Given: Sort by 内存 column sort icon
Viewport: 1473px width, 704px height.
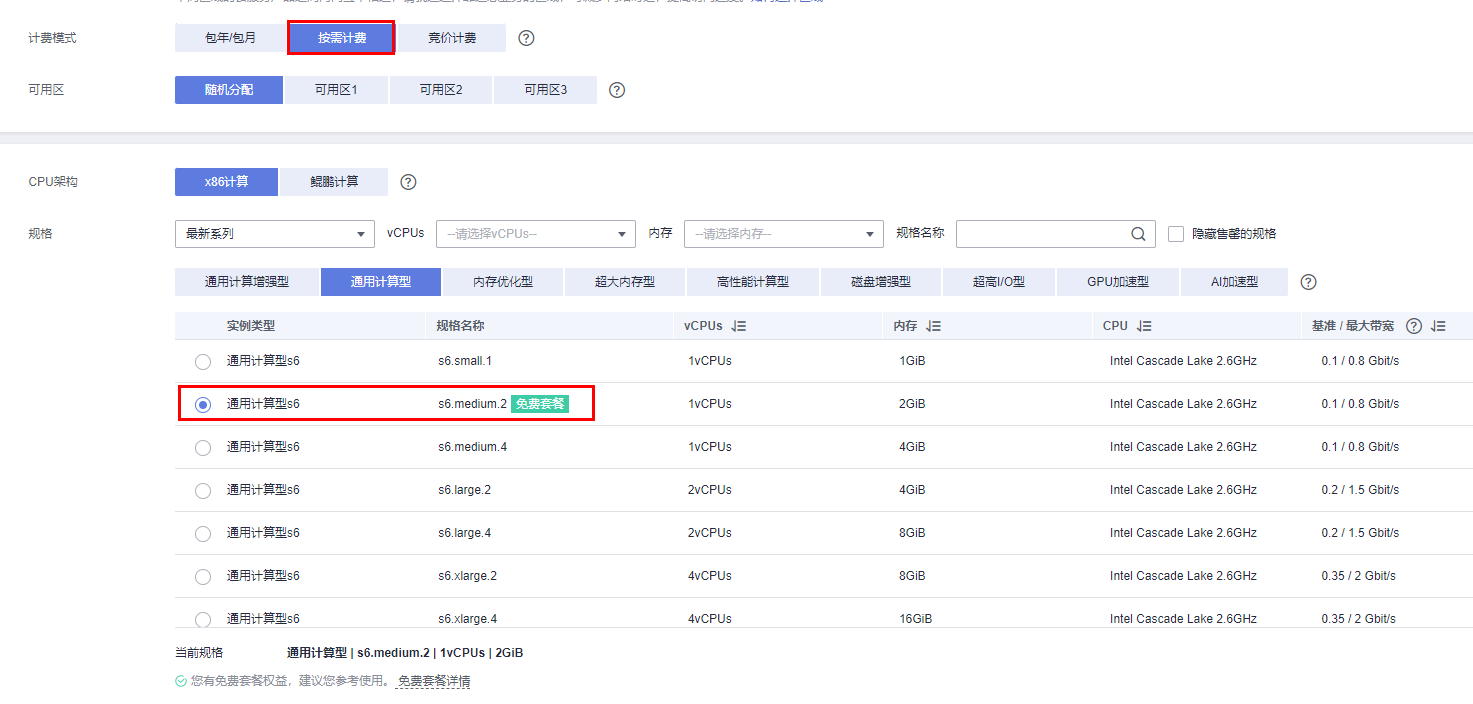Looking at the screenshot, I should point(933,326).
